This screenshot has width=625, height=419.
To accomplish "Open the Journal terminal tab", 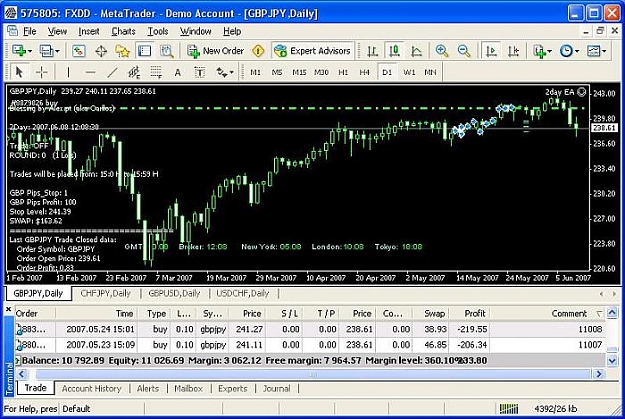I will coord(276,388).
